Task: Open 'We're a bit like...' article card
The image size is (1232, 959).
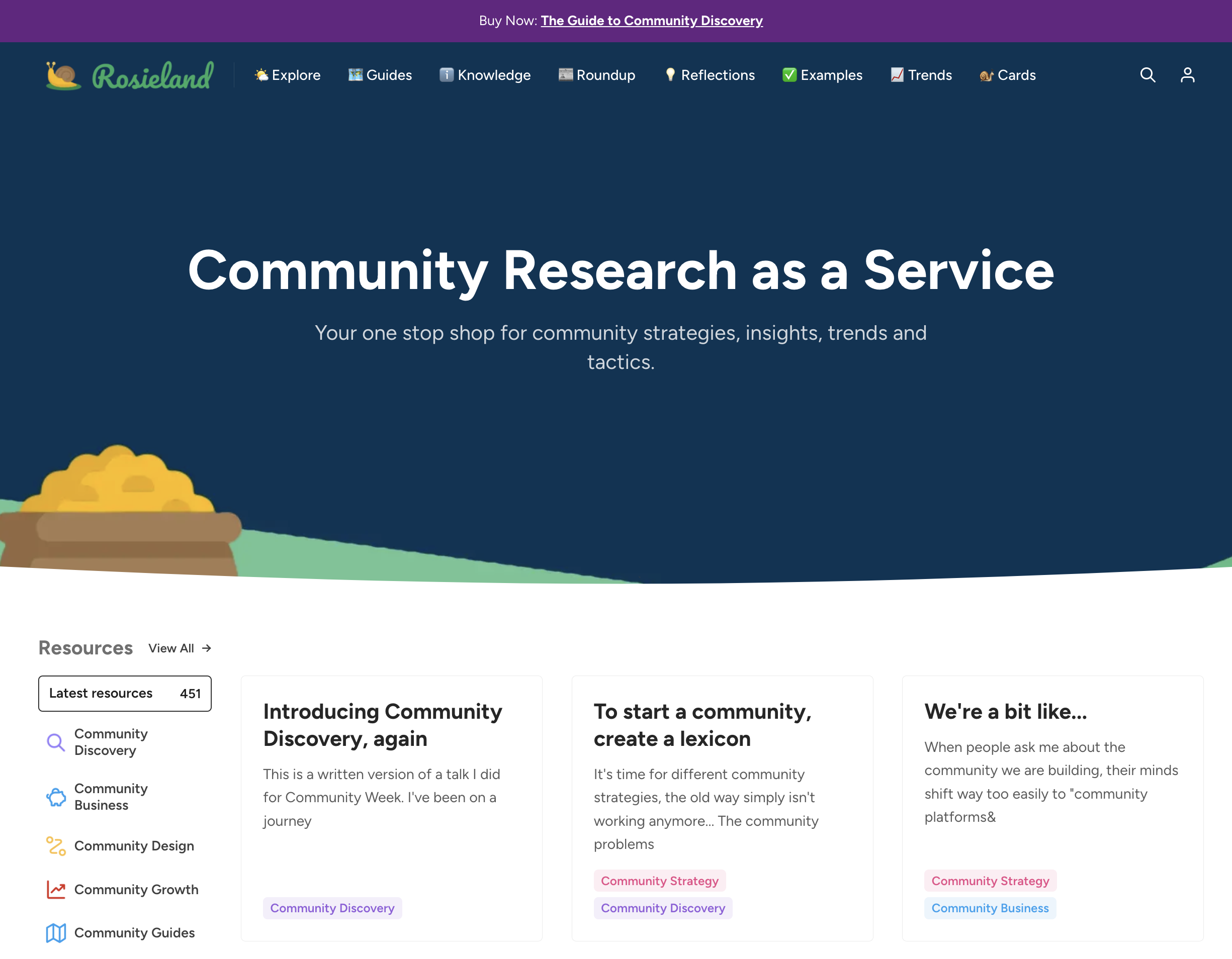Action: coord(1005,712)
